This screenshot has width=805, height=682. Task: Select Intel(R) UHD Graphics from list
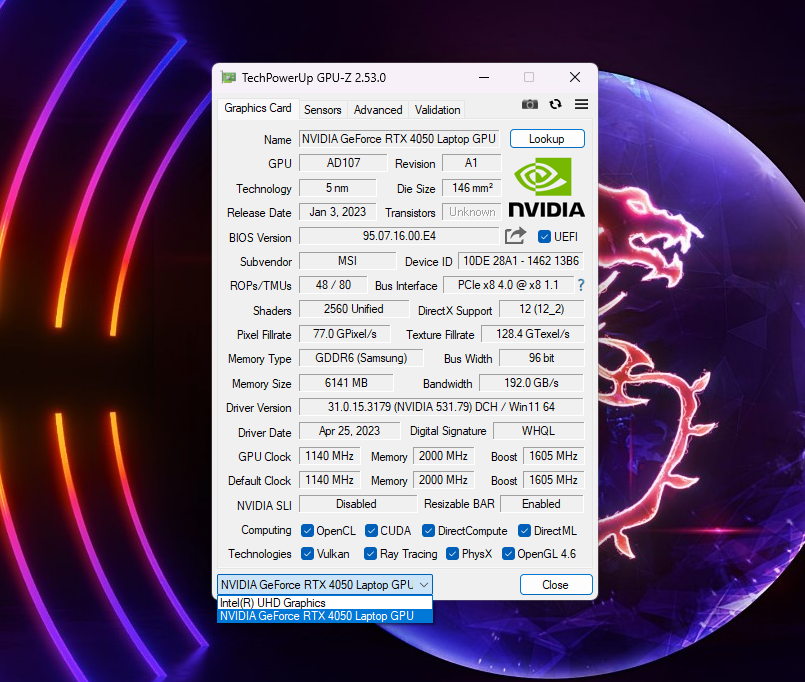pos(325,603)
